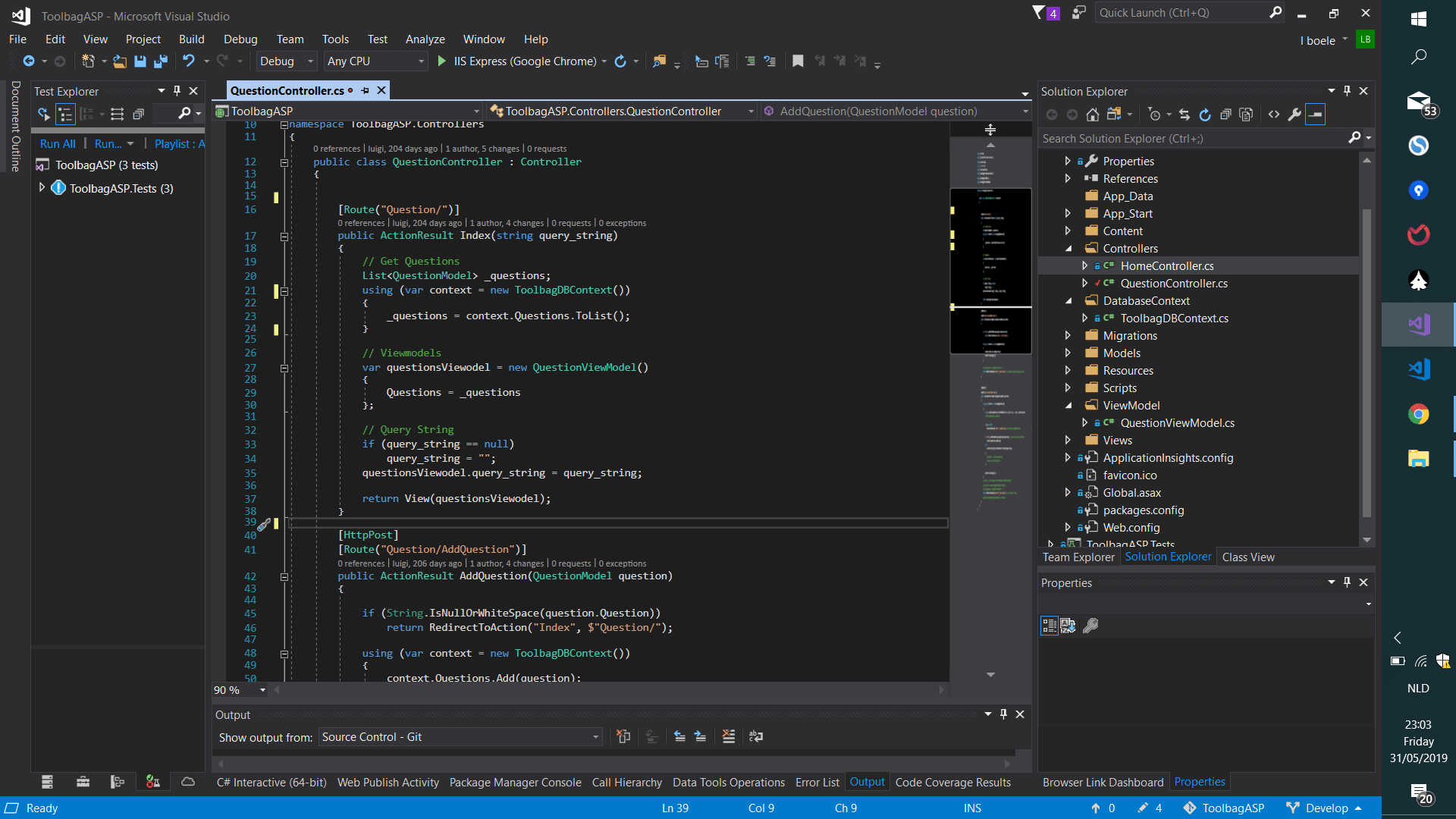
Task: Click the Save floppy-disk icon
Action: click(140, 61)
